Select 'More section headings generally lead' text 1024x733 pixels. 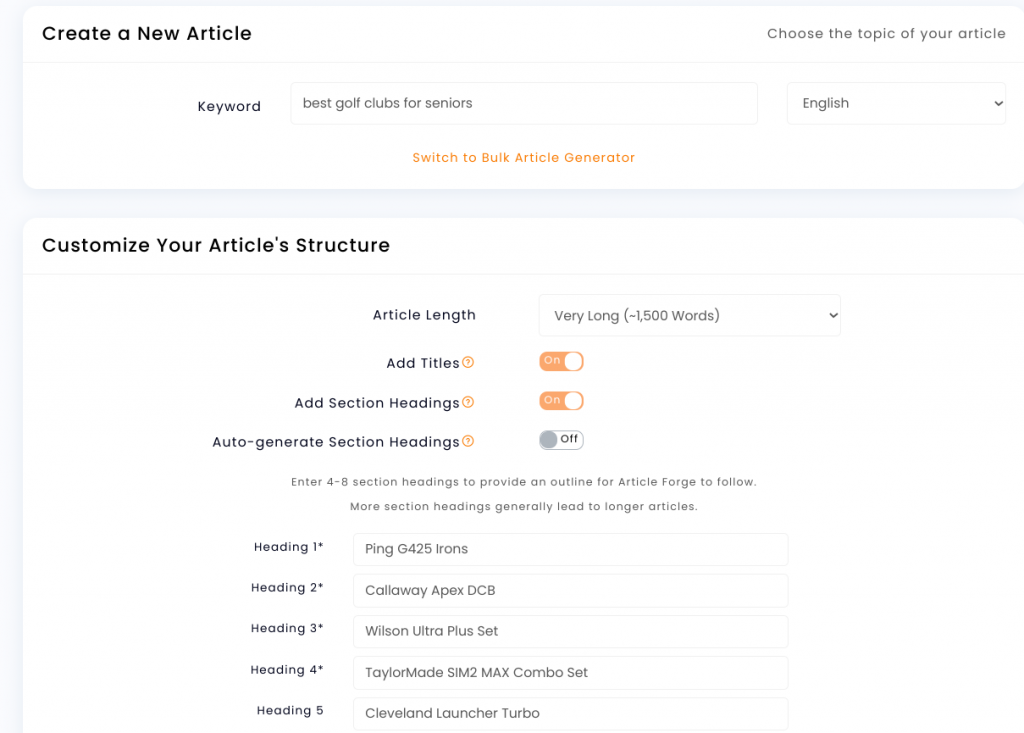click(524, 506)
